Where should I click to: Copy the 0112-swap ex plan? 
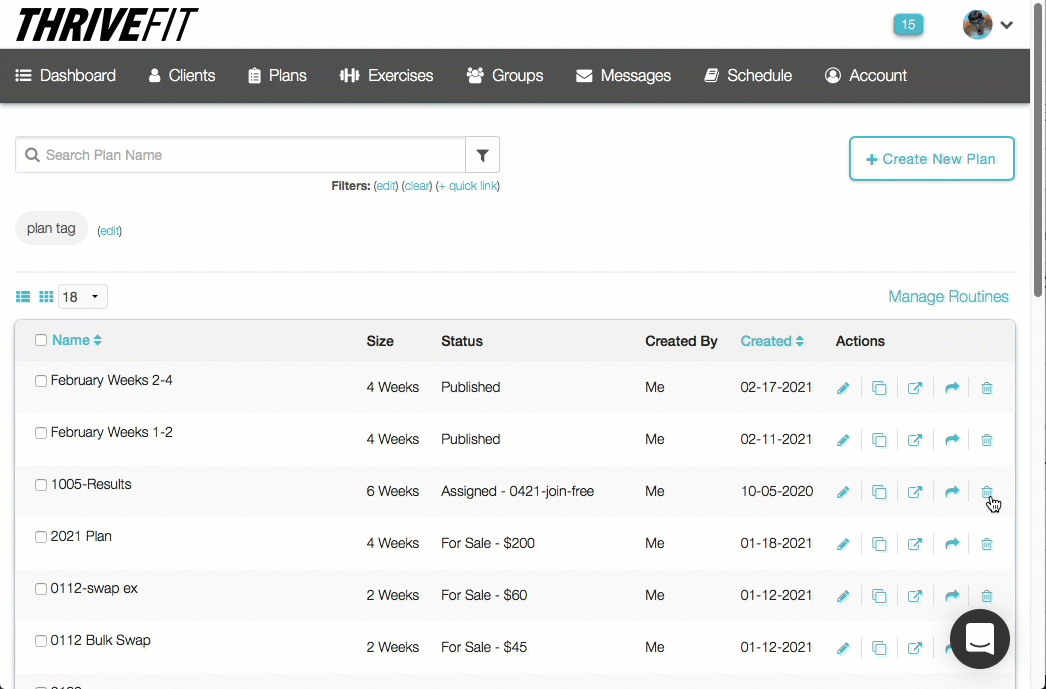879,596
